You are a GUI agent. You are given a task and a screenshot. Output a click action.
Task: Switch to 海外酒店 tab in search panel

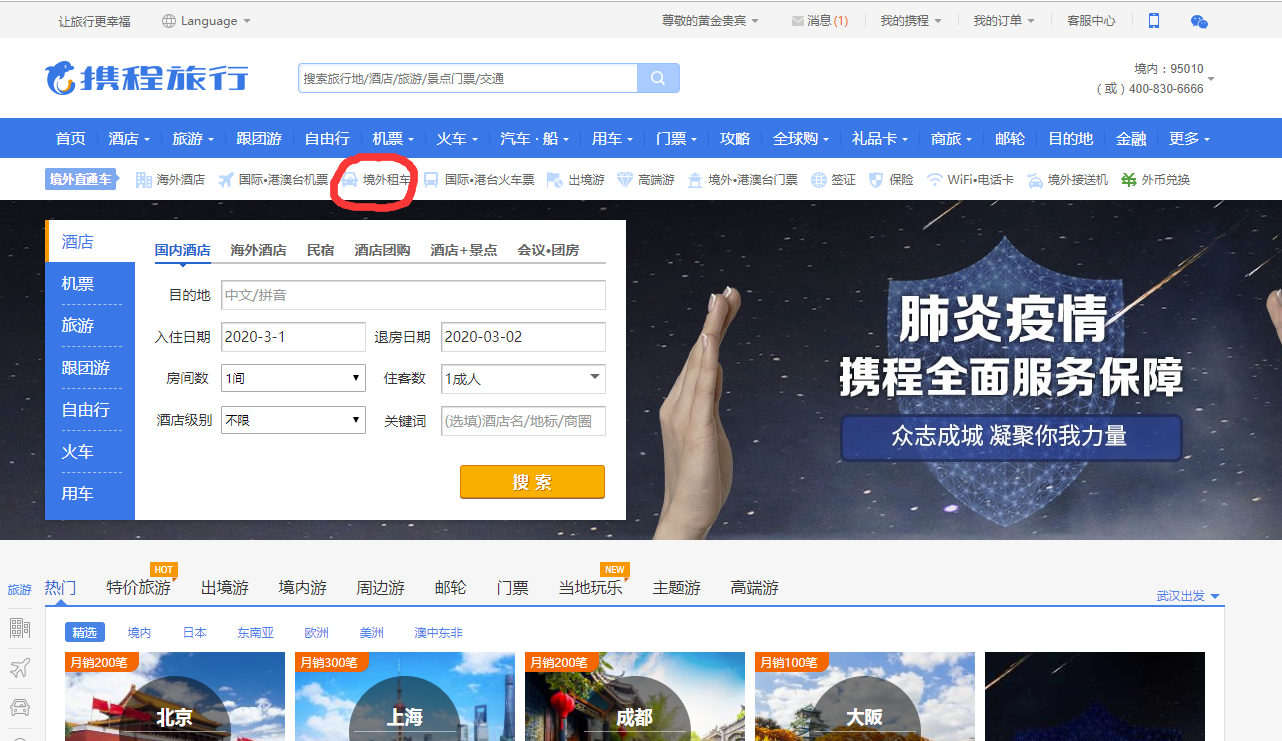(x=258, y=250)
